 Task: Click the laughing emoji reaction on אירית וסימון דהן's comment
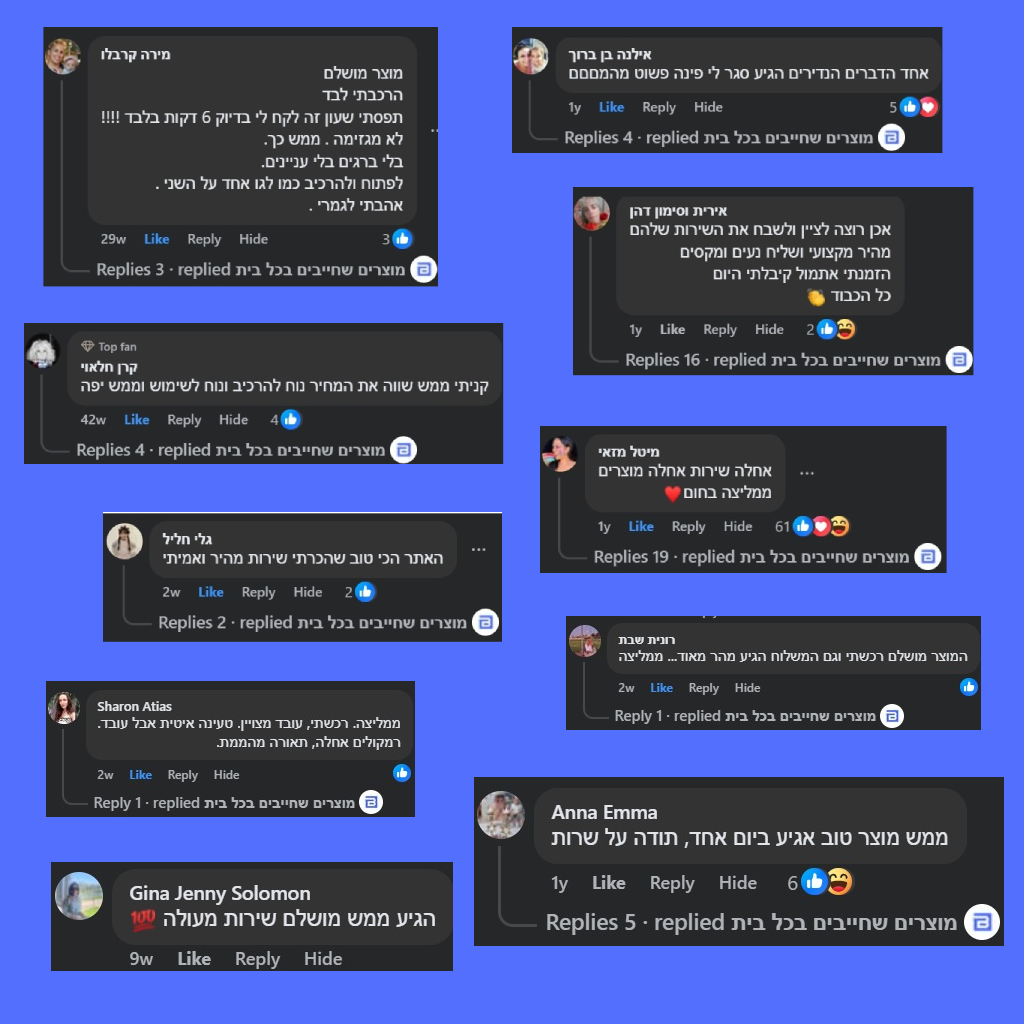(845, 329)
